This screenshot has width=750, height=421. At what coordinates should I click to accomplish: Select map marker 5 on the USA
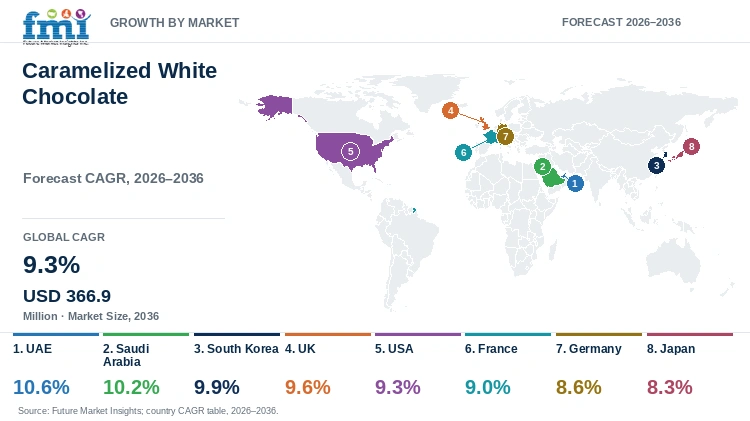pos(350,152)
